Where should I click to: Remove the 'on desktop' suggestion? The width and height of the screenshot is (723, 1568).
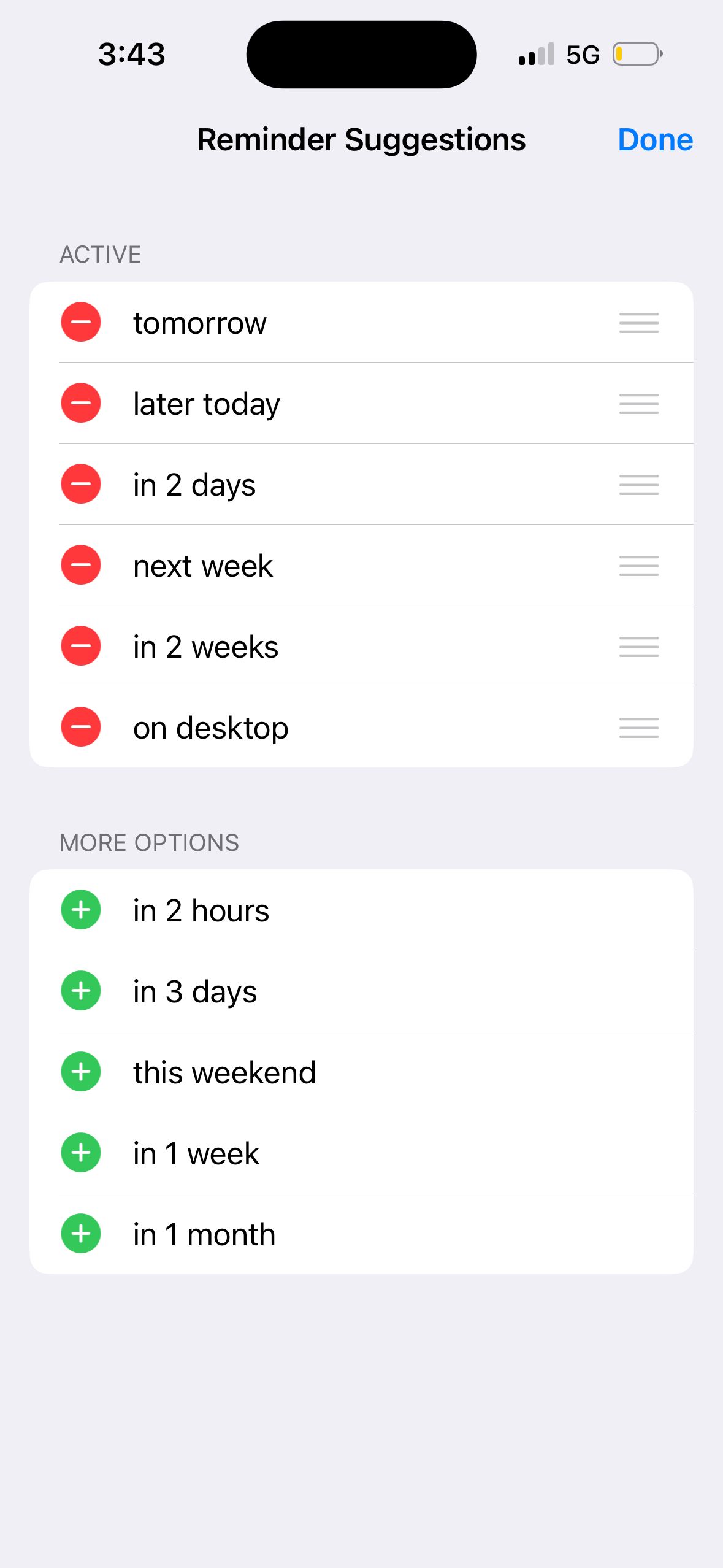tap(81, 727)
